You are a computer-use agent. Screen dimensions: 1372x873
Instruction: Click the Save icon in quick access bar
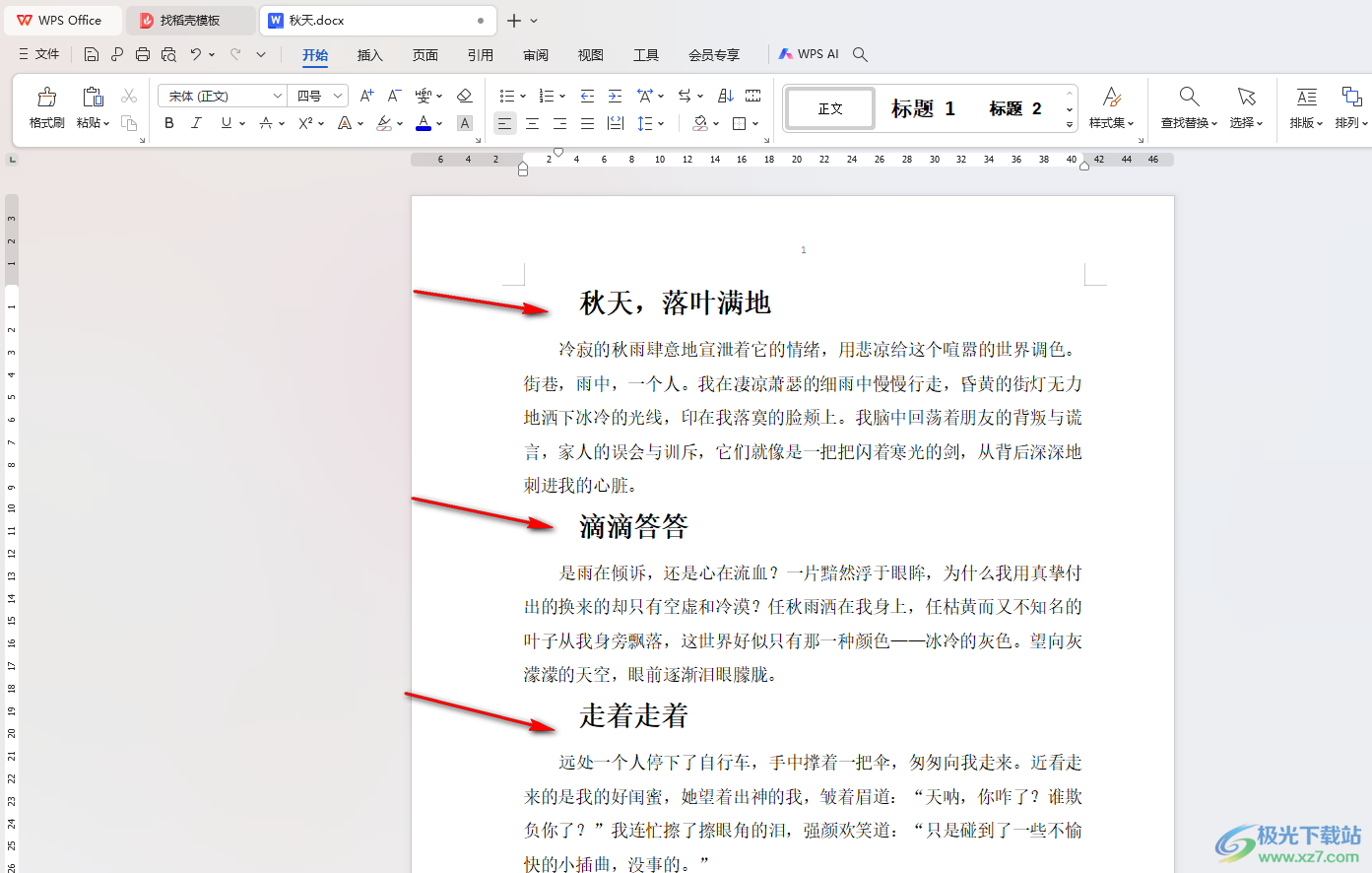tap(92, 54)
